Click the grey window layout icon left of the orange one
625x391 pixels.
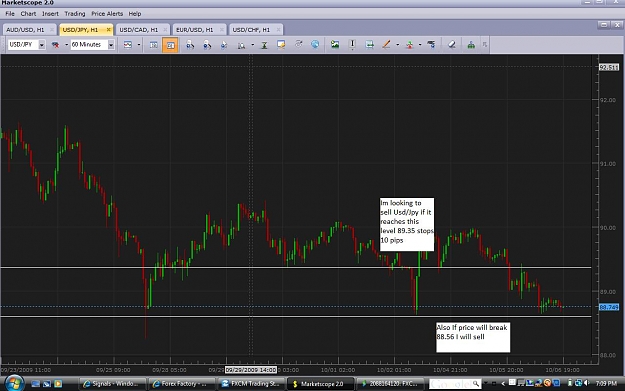[x=153, y=45]
